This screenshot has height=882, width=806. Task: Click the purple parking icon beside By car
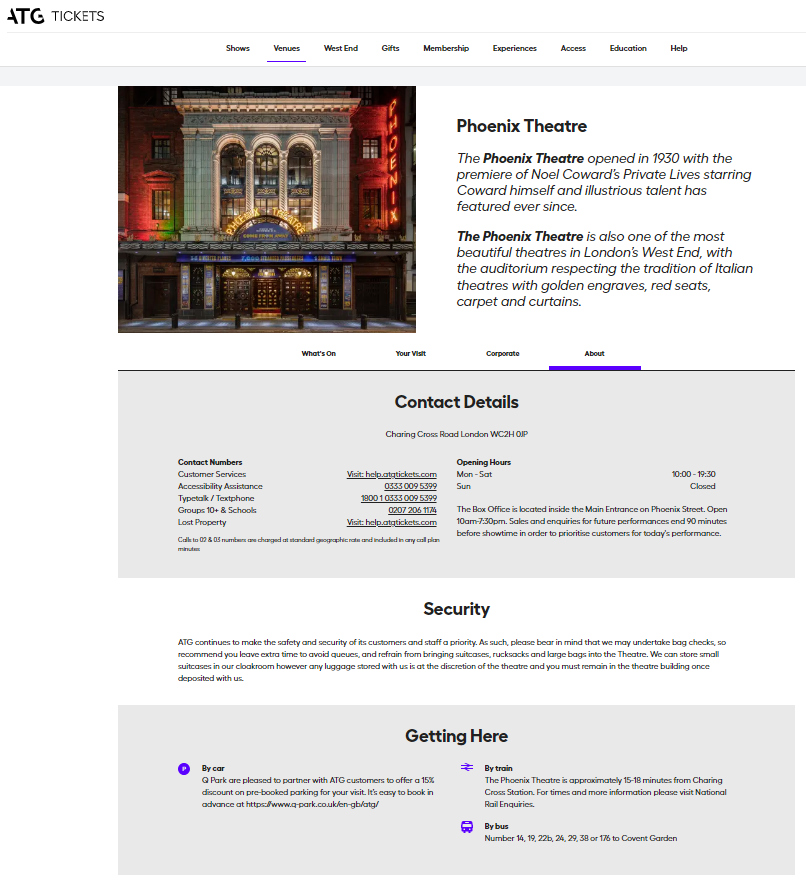pyautogui.click(x=184, y=769)
